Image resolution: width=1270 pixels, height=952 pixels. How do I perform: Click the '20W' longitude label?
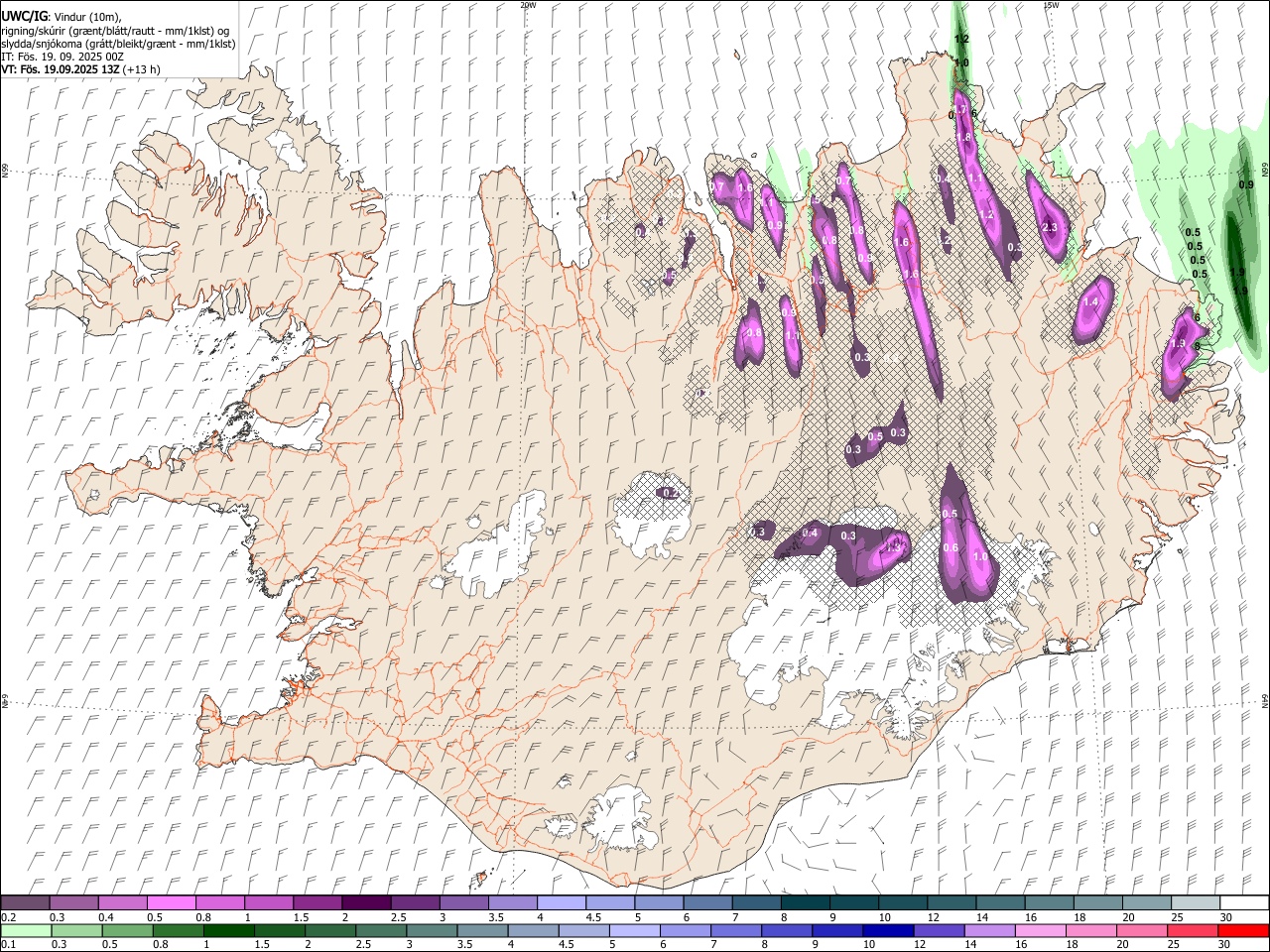(528, 4)
